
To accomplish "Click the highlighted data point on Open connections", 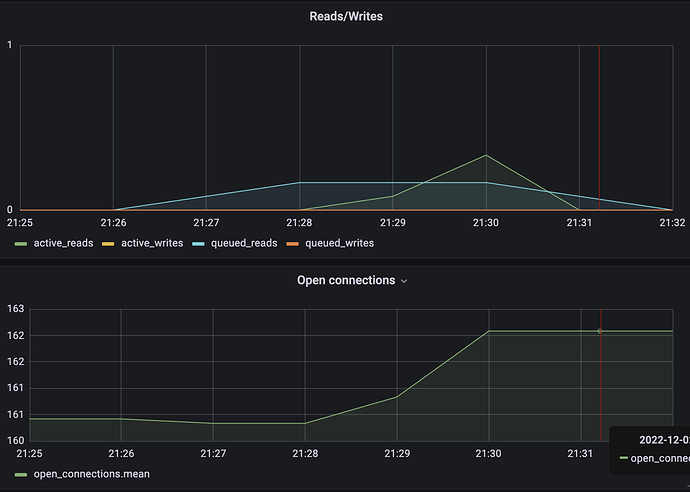I will tap(600, 331).
